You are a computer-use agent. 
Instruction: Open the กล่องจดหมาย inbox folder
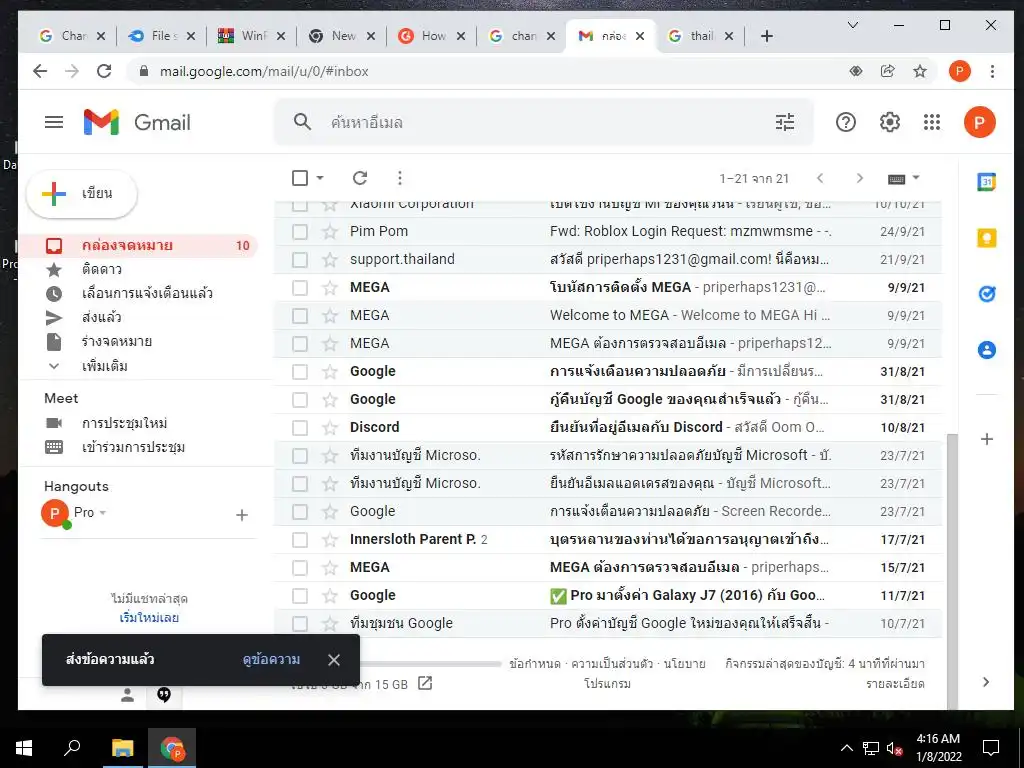coord(138,246)
